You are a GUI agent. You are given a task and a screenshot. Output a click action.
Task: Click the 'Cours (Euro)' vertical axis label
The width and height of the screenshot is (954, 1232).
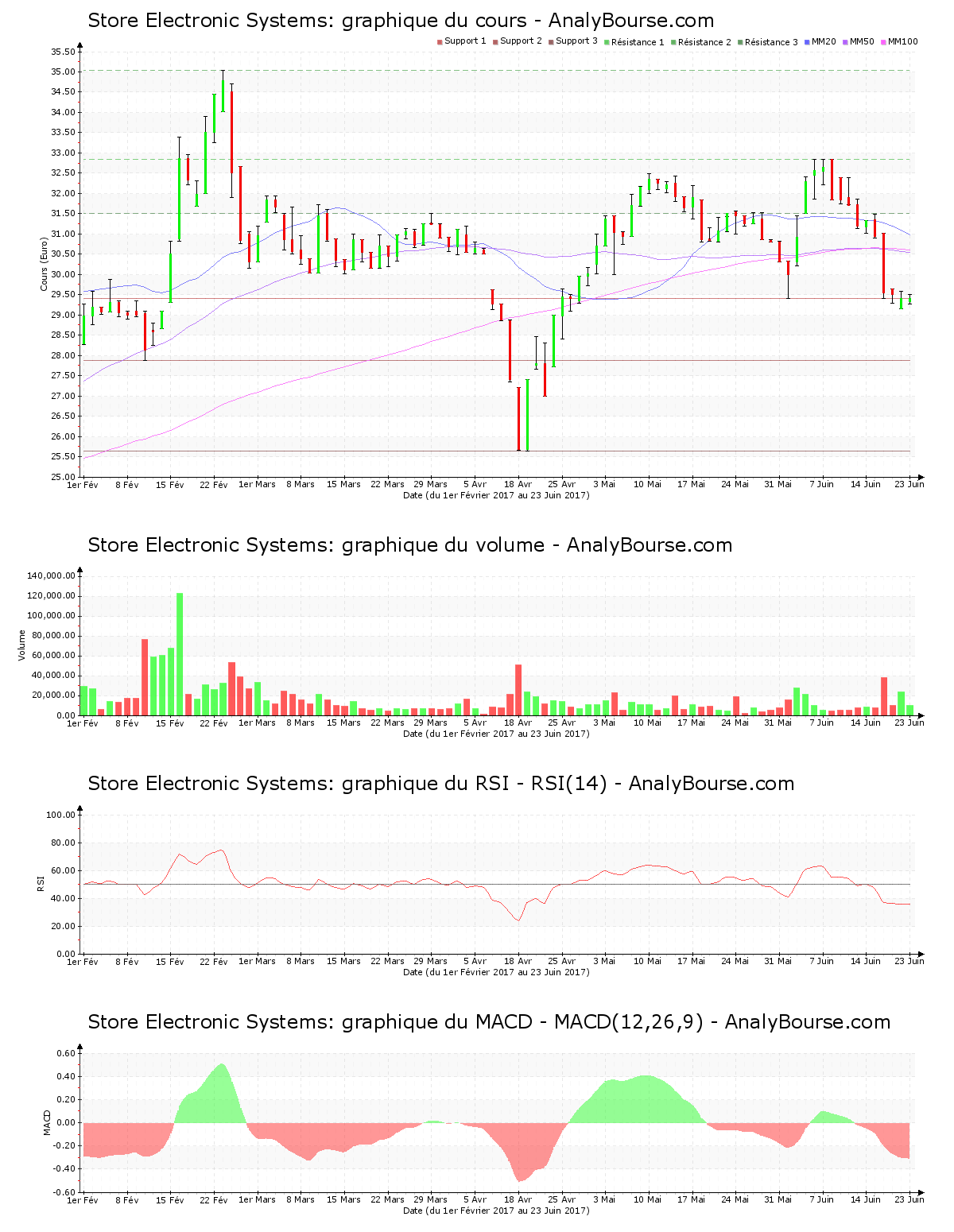pos(45,265)
